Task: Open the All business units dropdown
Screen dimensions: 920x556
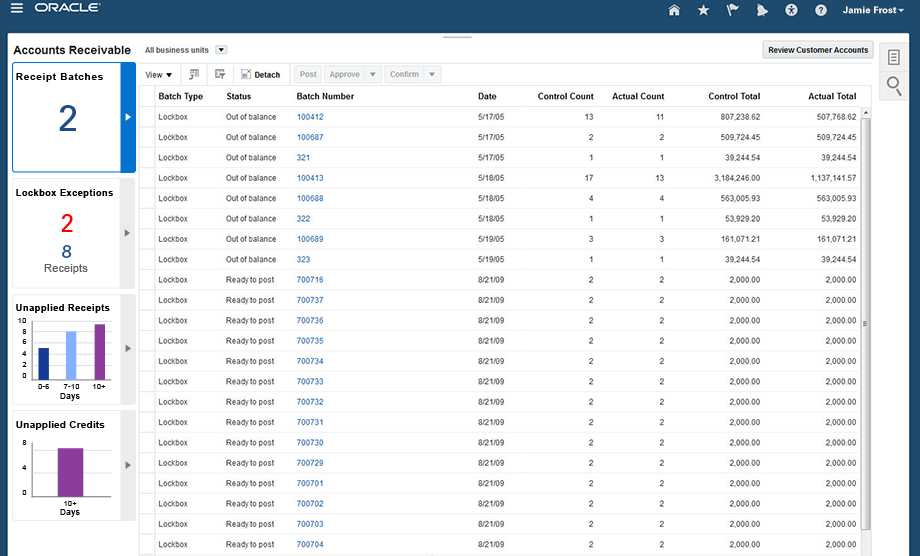Action: point(222,50)
